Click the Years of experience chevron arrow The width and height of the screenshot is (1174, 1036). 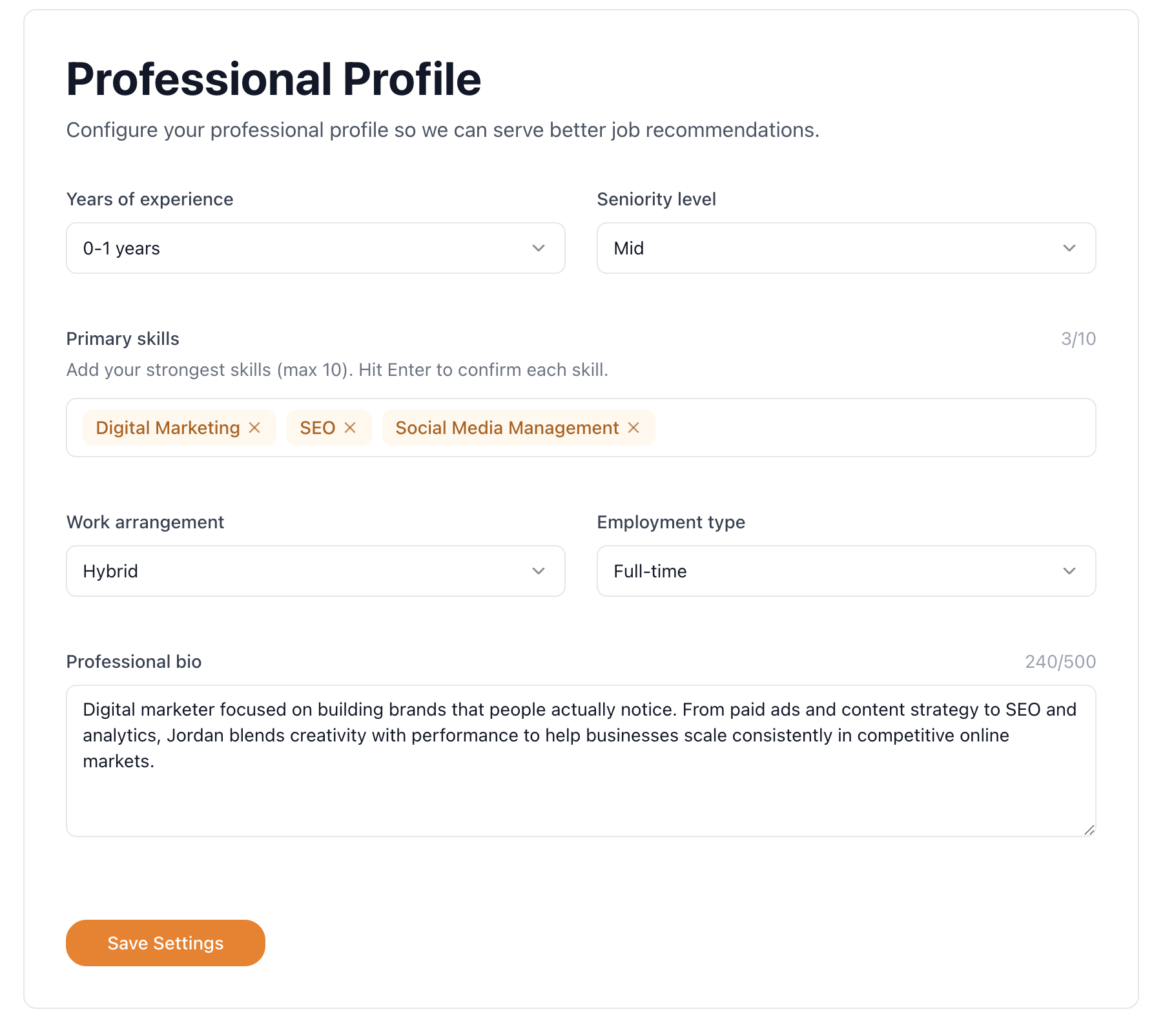pos(539,248)
